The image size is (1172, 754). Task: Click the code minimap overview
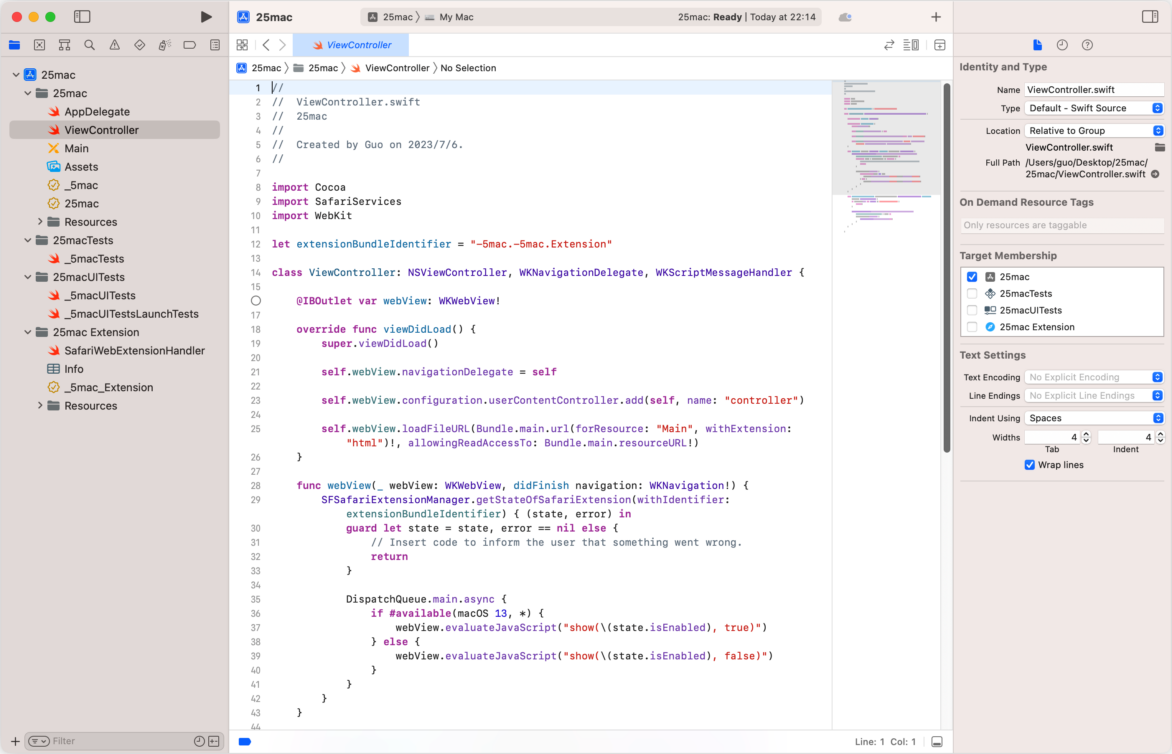[x=886, y=157]
